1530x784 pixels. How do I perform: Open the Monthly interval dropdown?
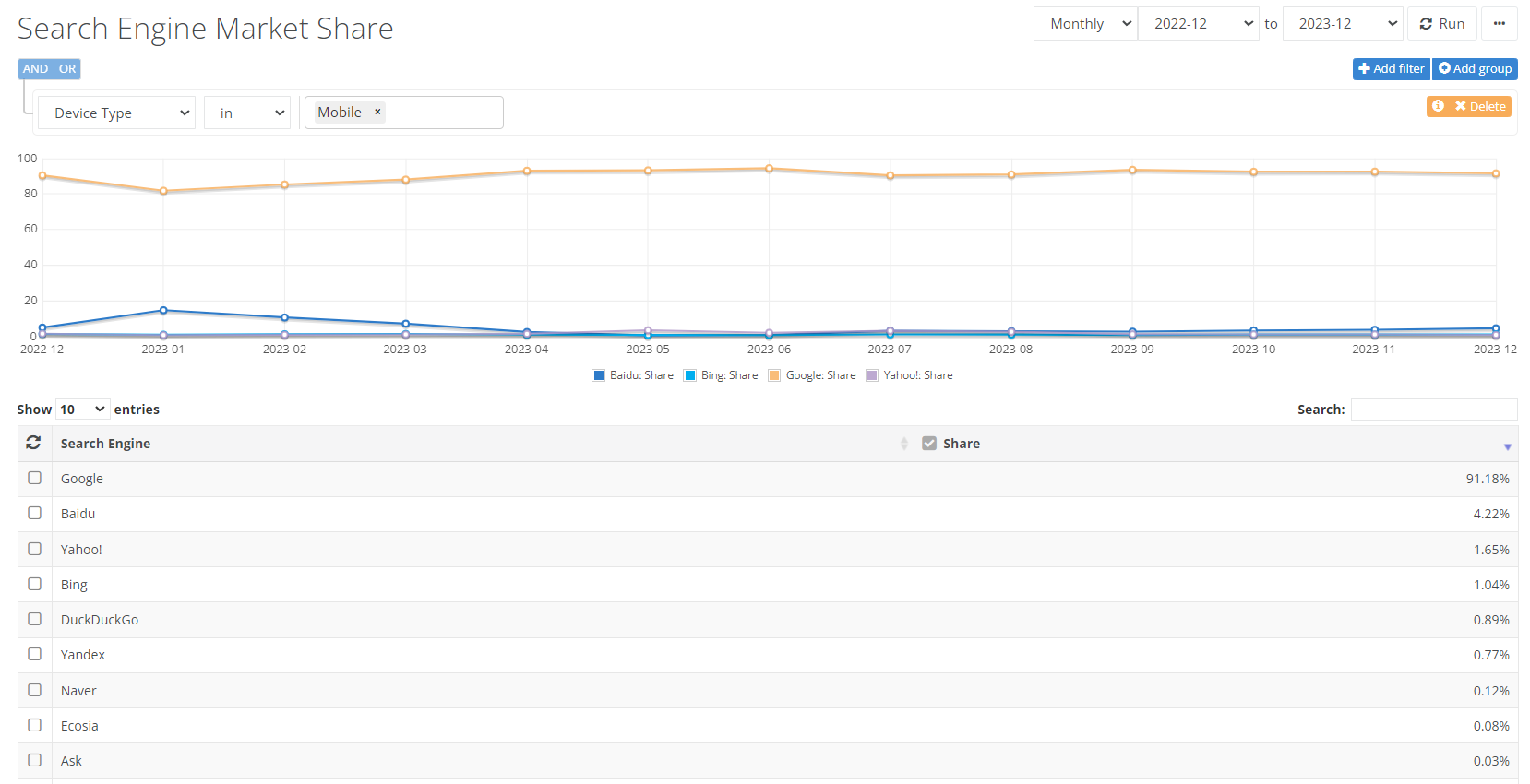(1085, 24)
